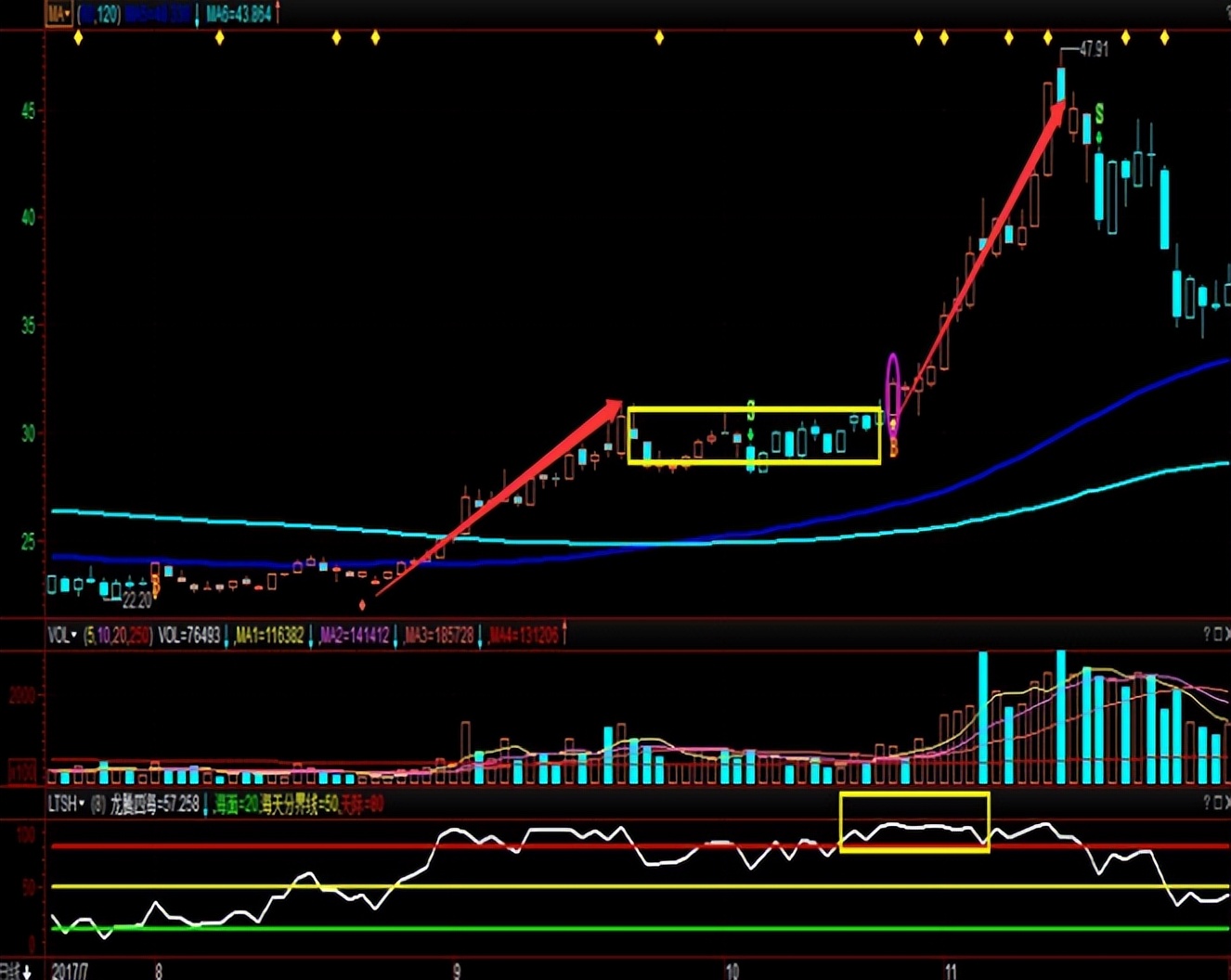Viewport: 1231px width, 980px height.
Task: Click the LTSH panel help question-mark icon
Action: point(1207,802)
